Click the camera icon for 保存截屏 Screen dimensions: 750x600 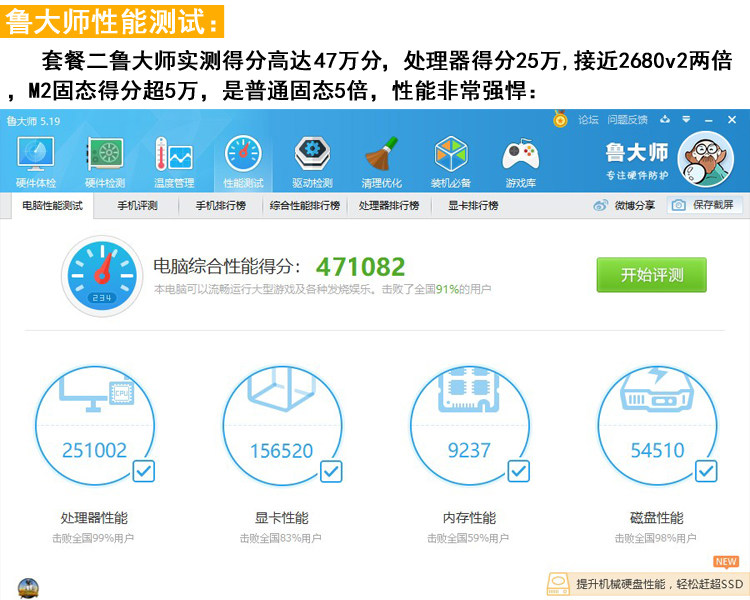click(678, 205)
